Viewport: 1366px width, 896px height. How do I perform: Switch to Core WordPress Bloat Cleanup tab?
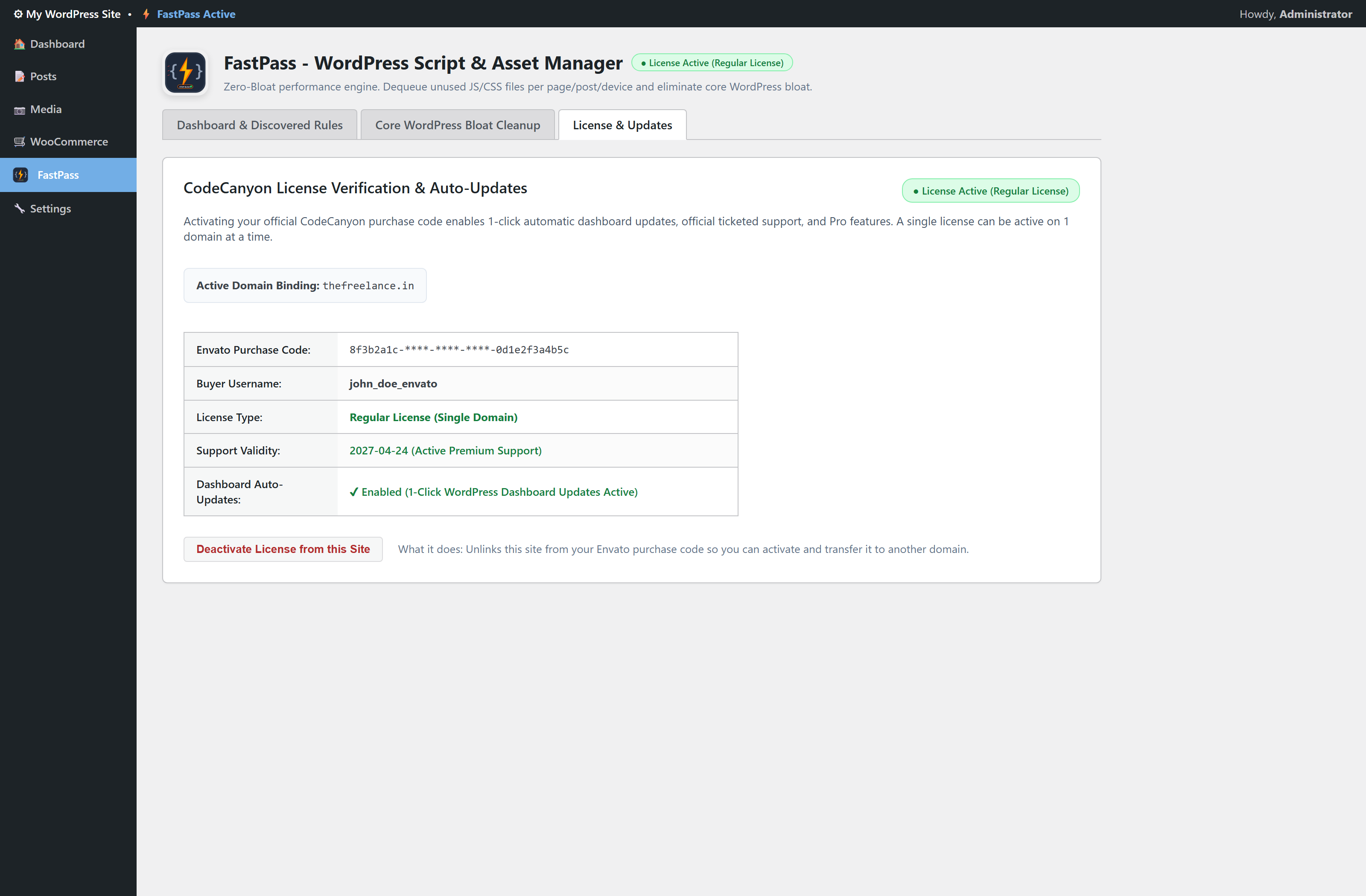[458, 125]
